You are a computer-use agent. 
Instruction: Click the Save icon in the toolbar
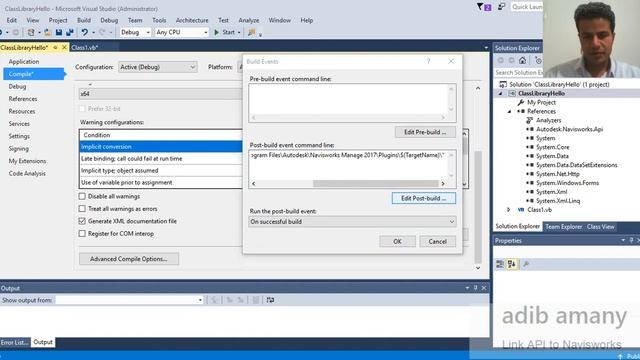click(59, 32)
